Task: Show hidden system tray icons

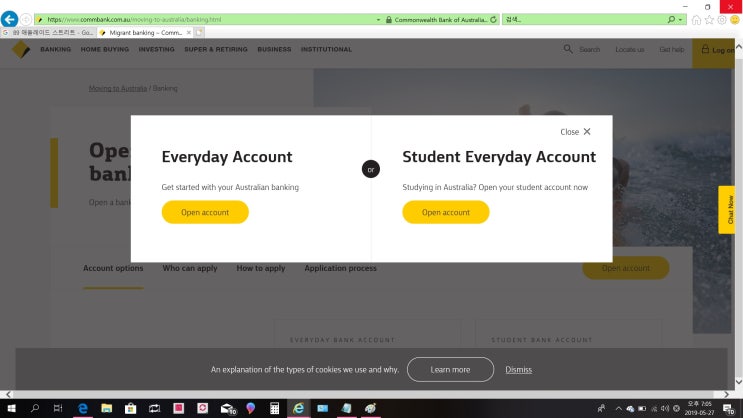Action: pos(618,409)
